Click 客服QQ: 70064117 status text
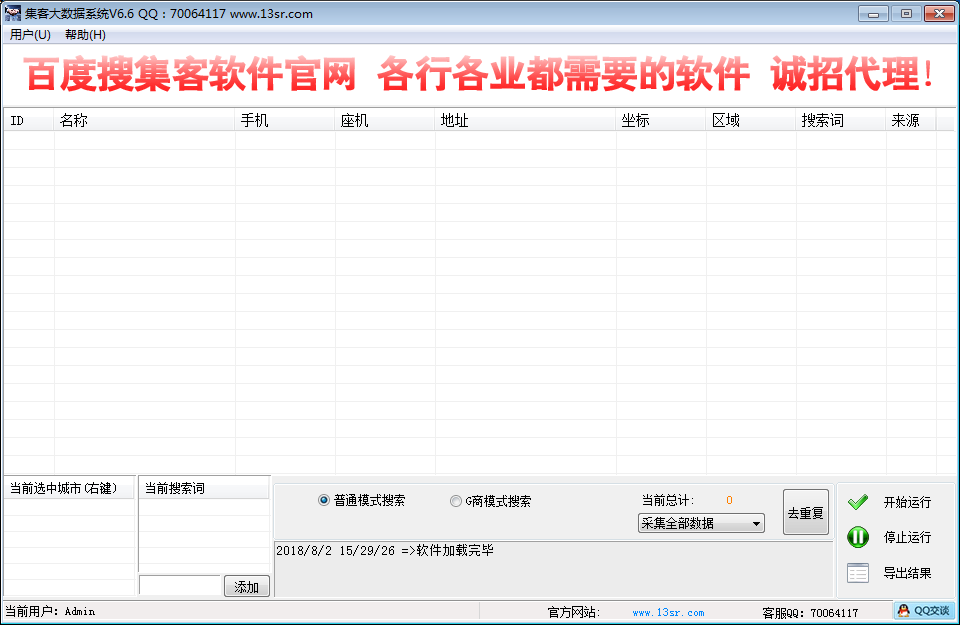Viewport: 960px width, 625px height. click(x=810, y=612)
